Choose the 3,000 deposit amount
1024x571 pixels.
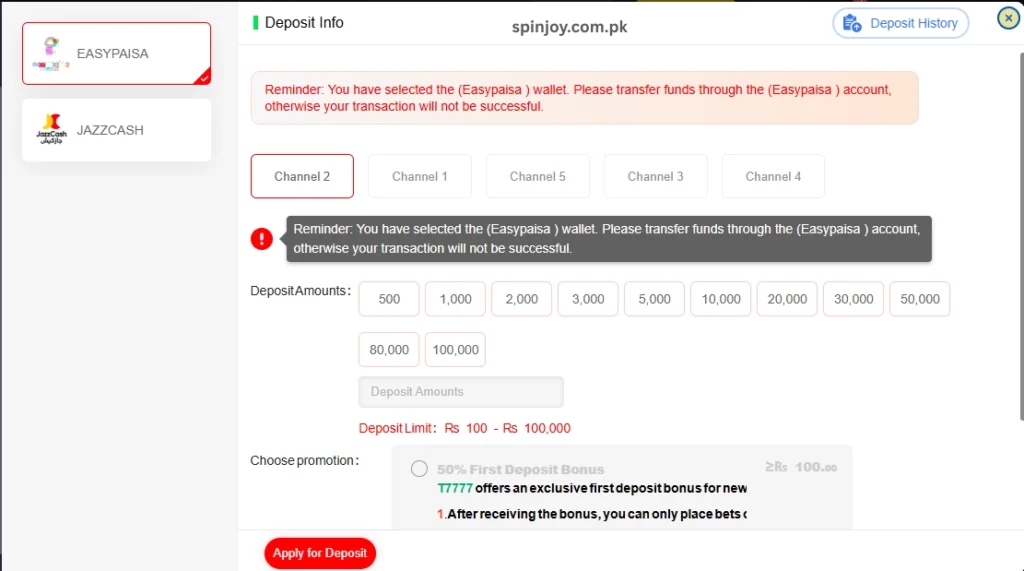pyautogui.click(x=588, y=299)
